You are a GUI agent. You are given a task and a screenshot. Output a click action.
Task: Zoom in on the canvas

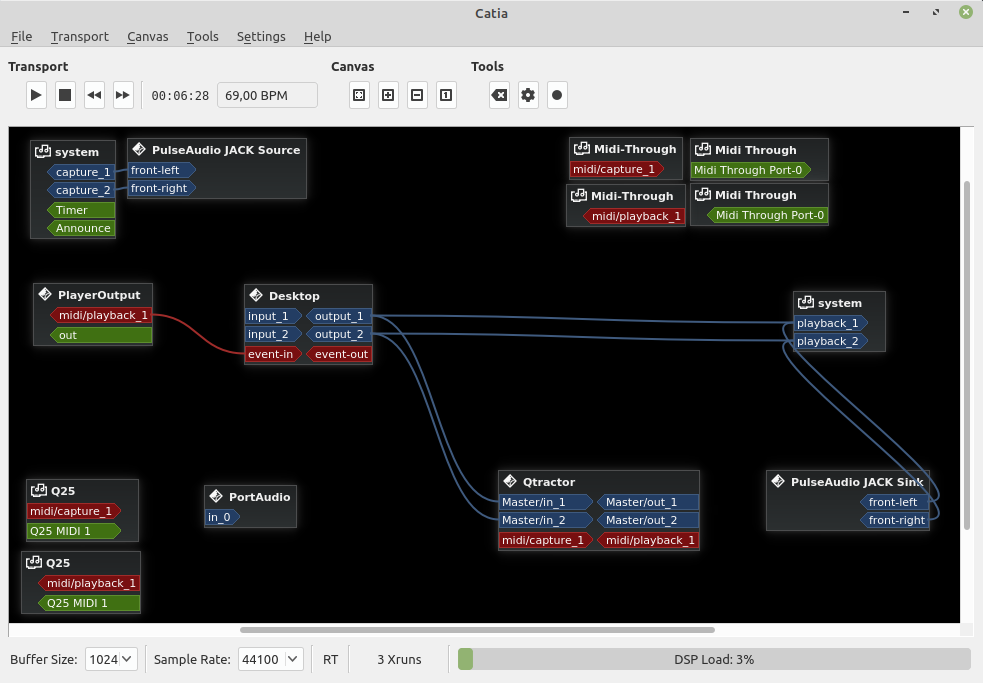coord(388,95)
